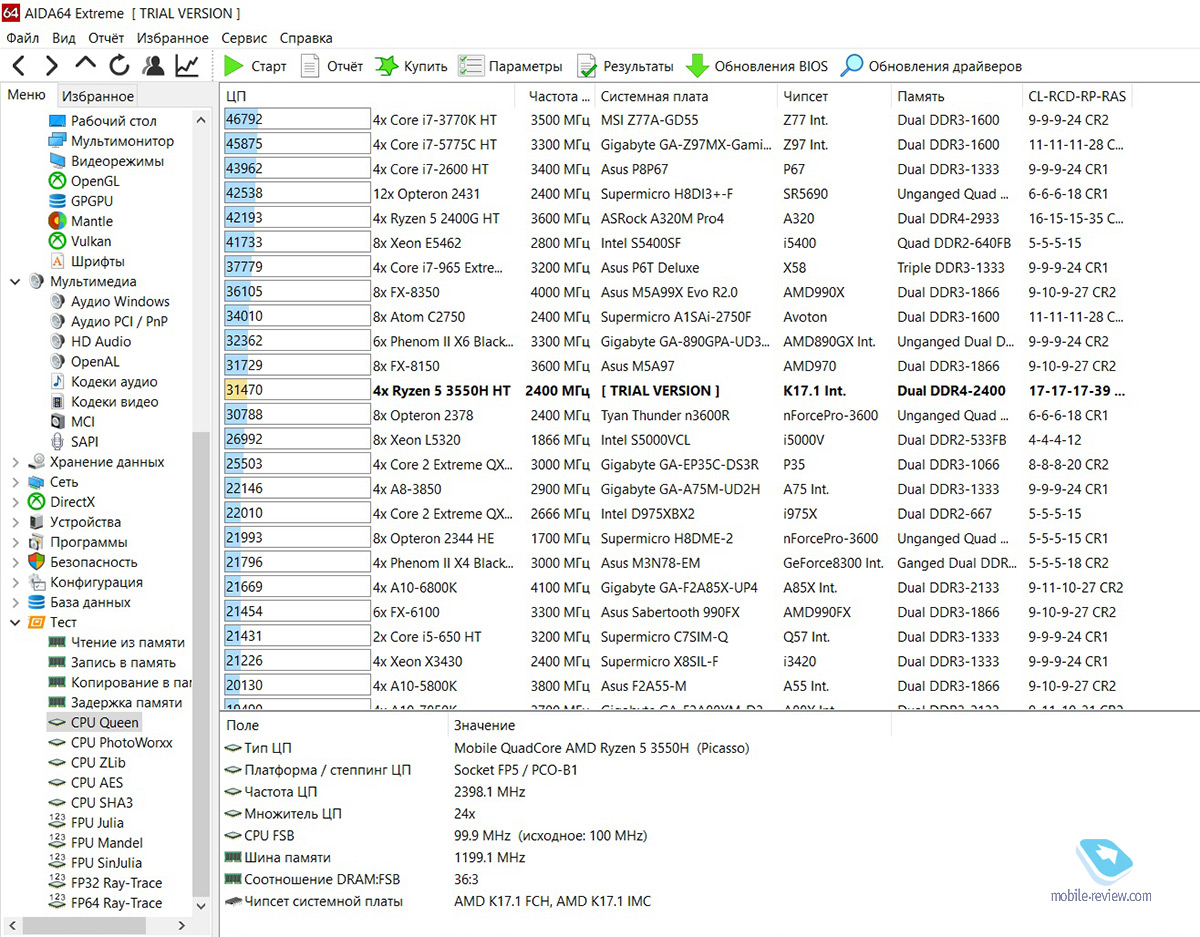The width and height of the screenshot is (1200, 937).
Task: Open the Избранное menu in menu bar
Action: click(174, 38)
